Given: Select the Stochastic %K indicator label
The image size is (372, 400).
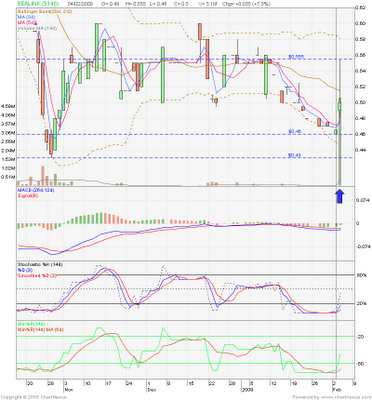Looking at the screenshot, I should [x=40, y=265].
